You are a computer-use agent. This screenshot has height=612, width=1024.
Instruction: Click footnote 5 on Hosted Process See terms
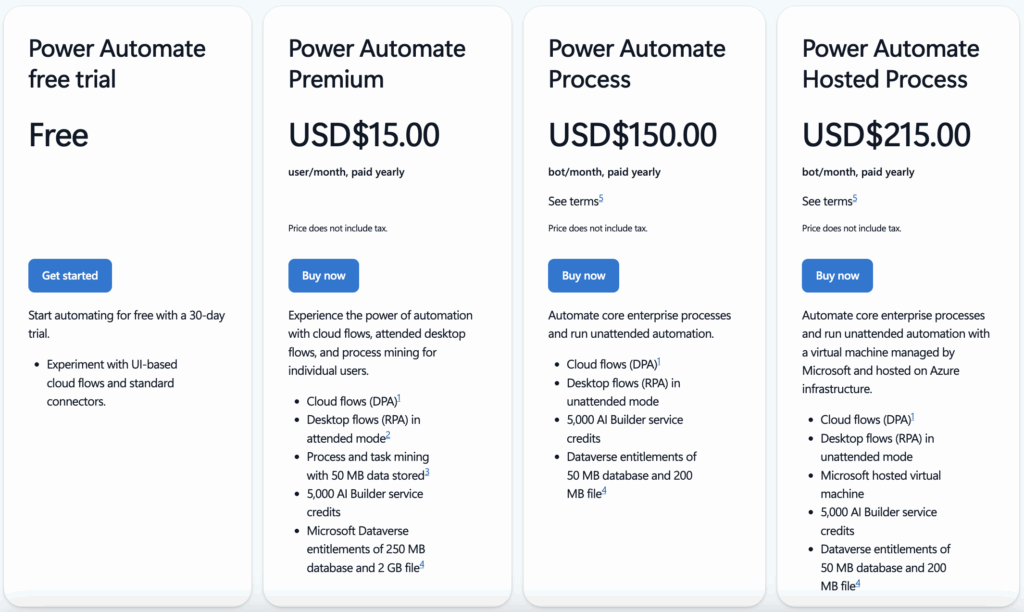click(x=854, y=198)
